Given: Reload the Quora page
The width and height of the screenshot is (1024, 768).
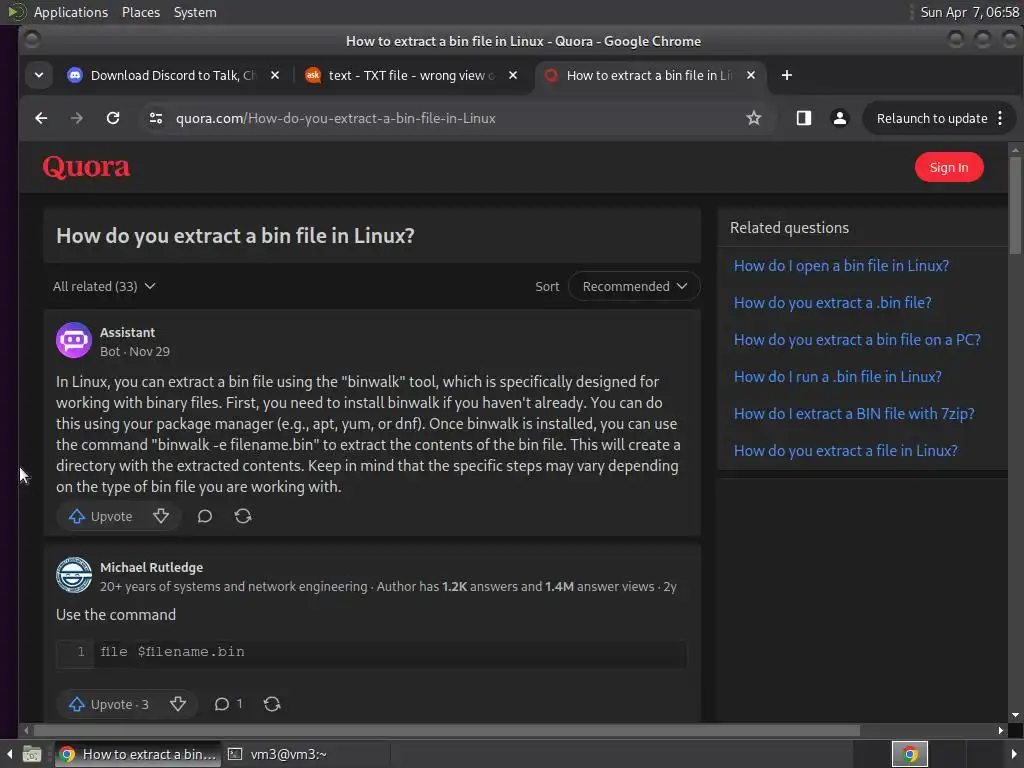Looking at the screenshot, I should click(x=113, y=118).
